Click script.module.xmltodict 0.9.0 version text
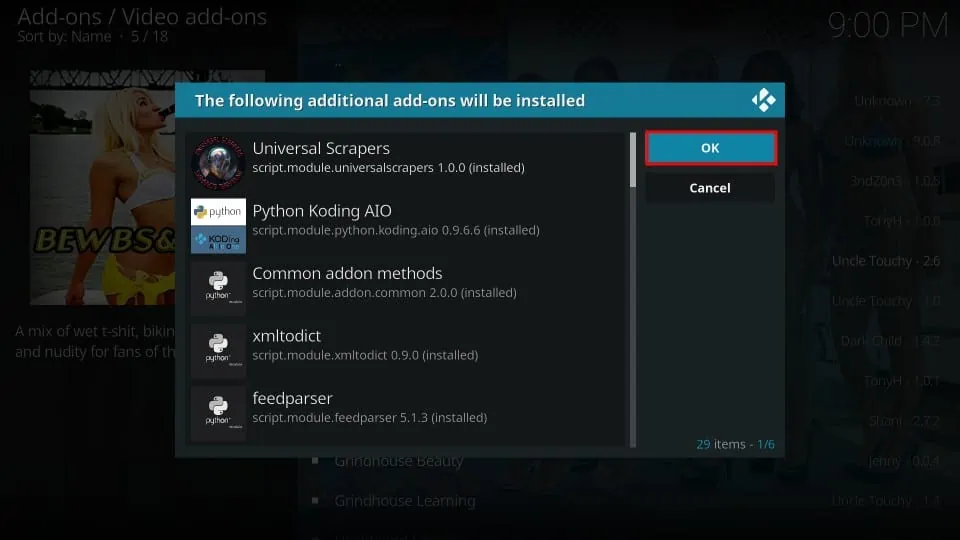Image resolution: width=960 pixels, height=540 pixels. (x=365, y=355)
